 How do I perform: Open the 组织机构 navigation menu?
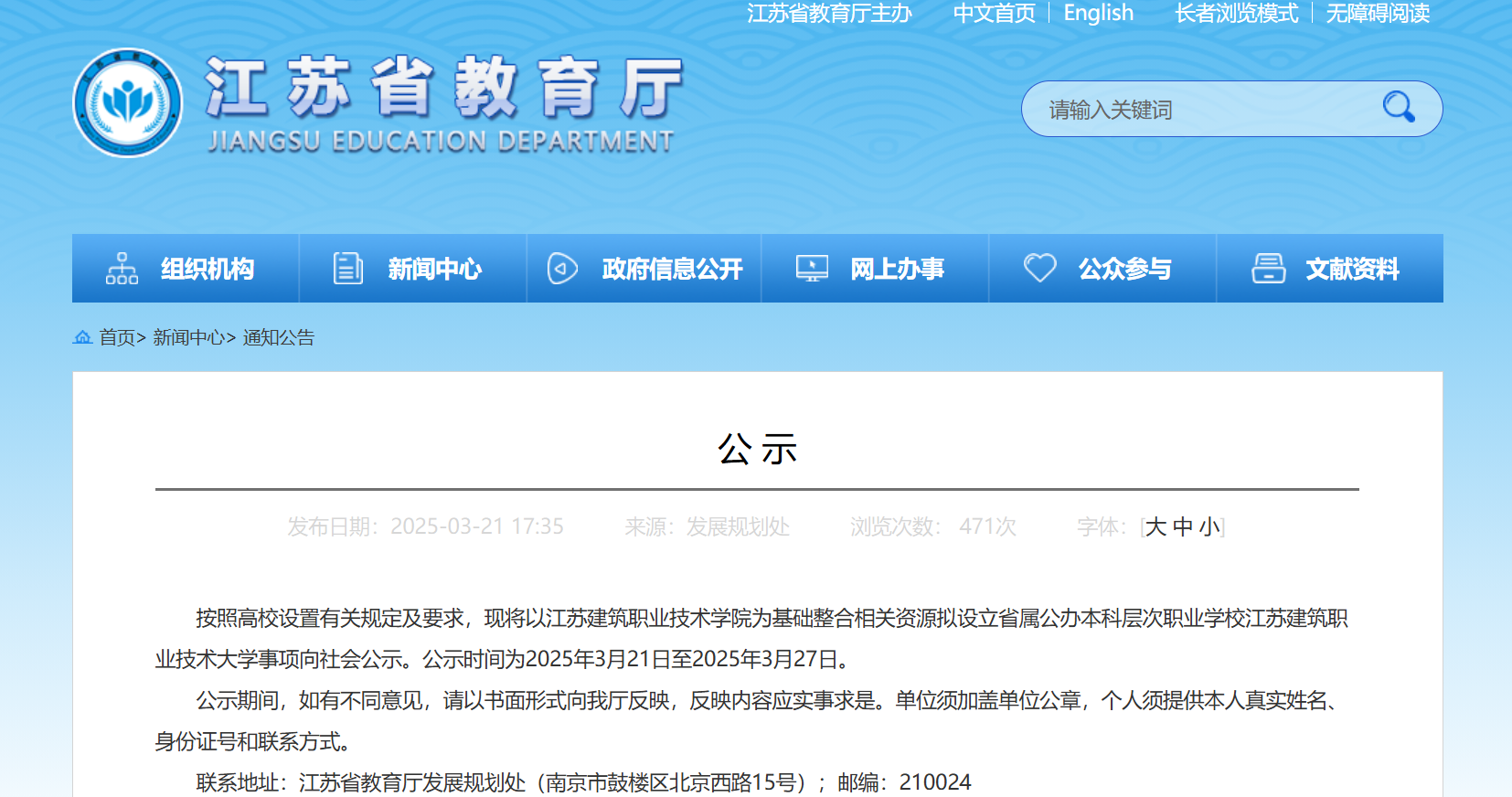(208, 269)
